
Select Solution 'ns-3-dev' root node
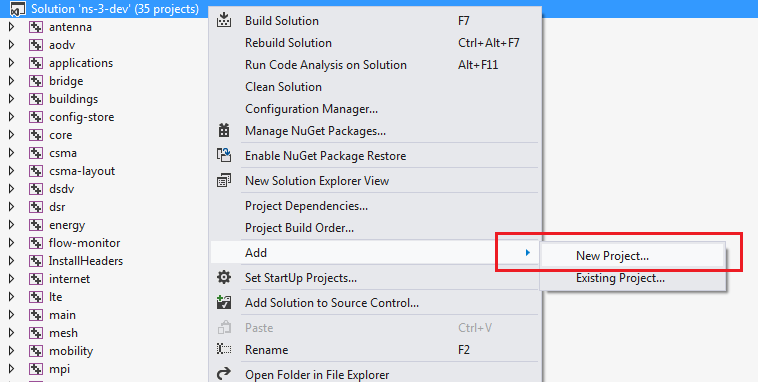point(115,9)
